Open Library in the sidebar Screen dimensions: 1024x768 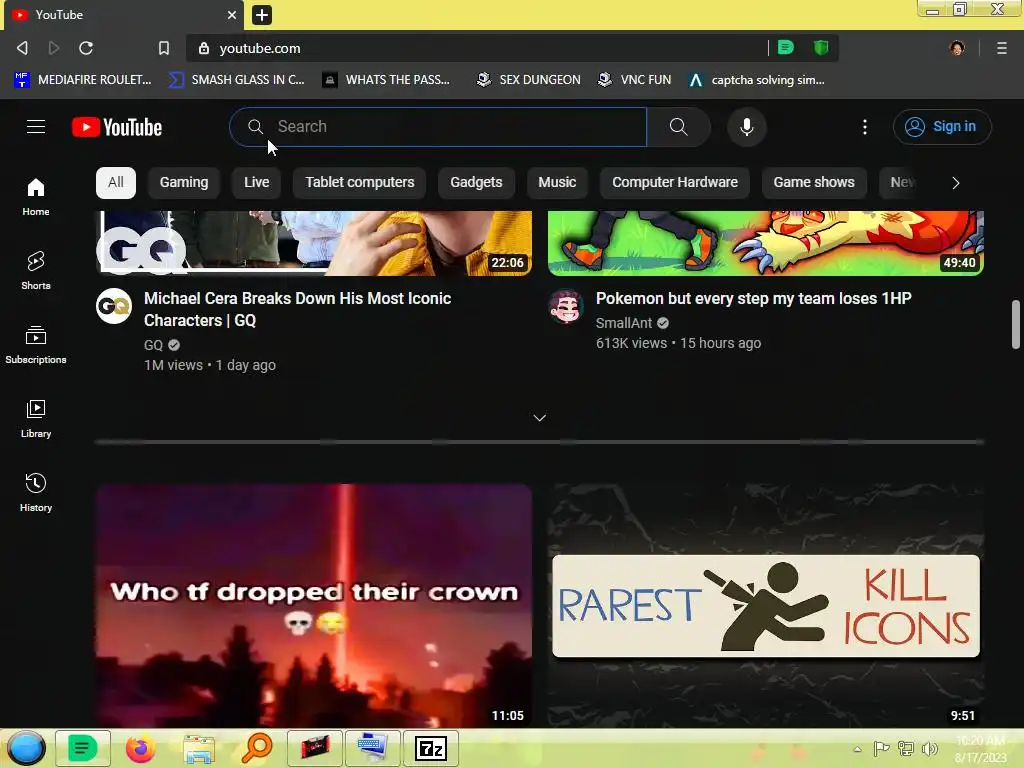(x=36, y=418)
